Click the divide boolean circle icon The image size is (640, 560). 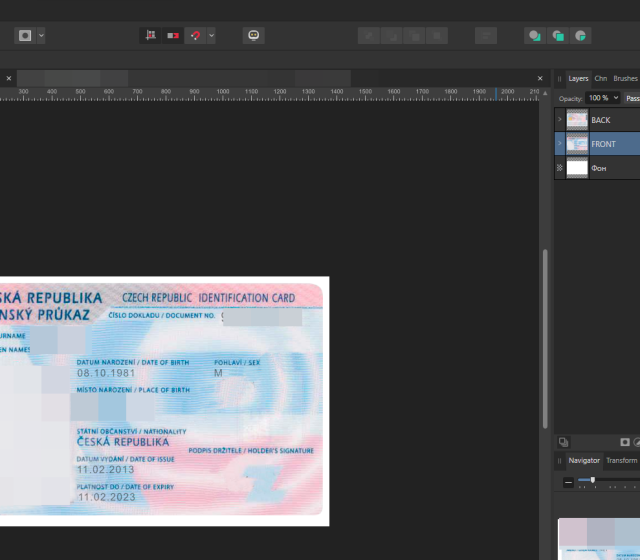580,35
